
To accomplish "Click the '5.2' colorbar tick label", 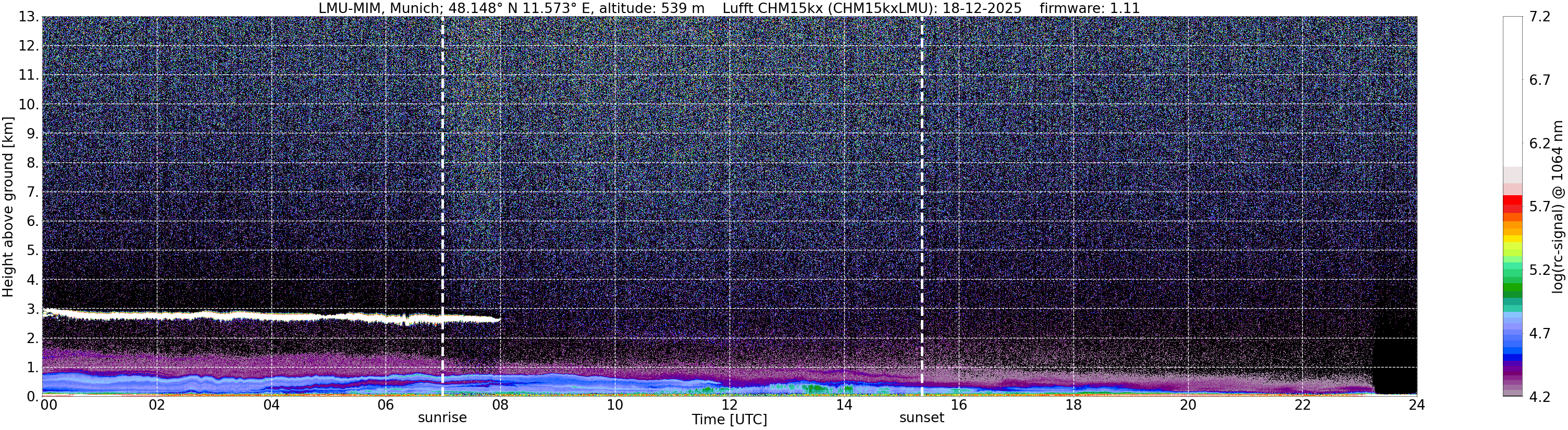I will [1539, 270].
